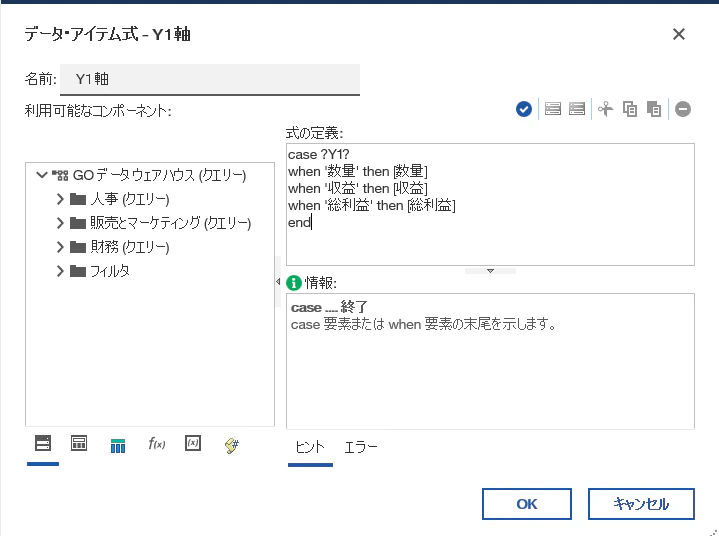
Task: Open the Parameters (x) tab
Action: click(x=193, y=443)
